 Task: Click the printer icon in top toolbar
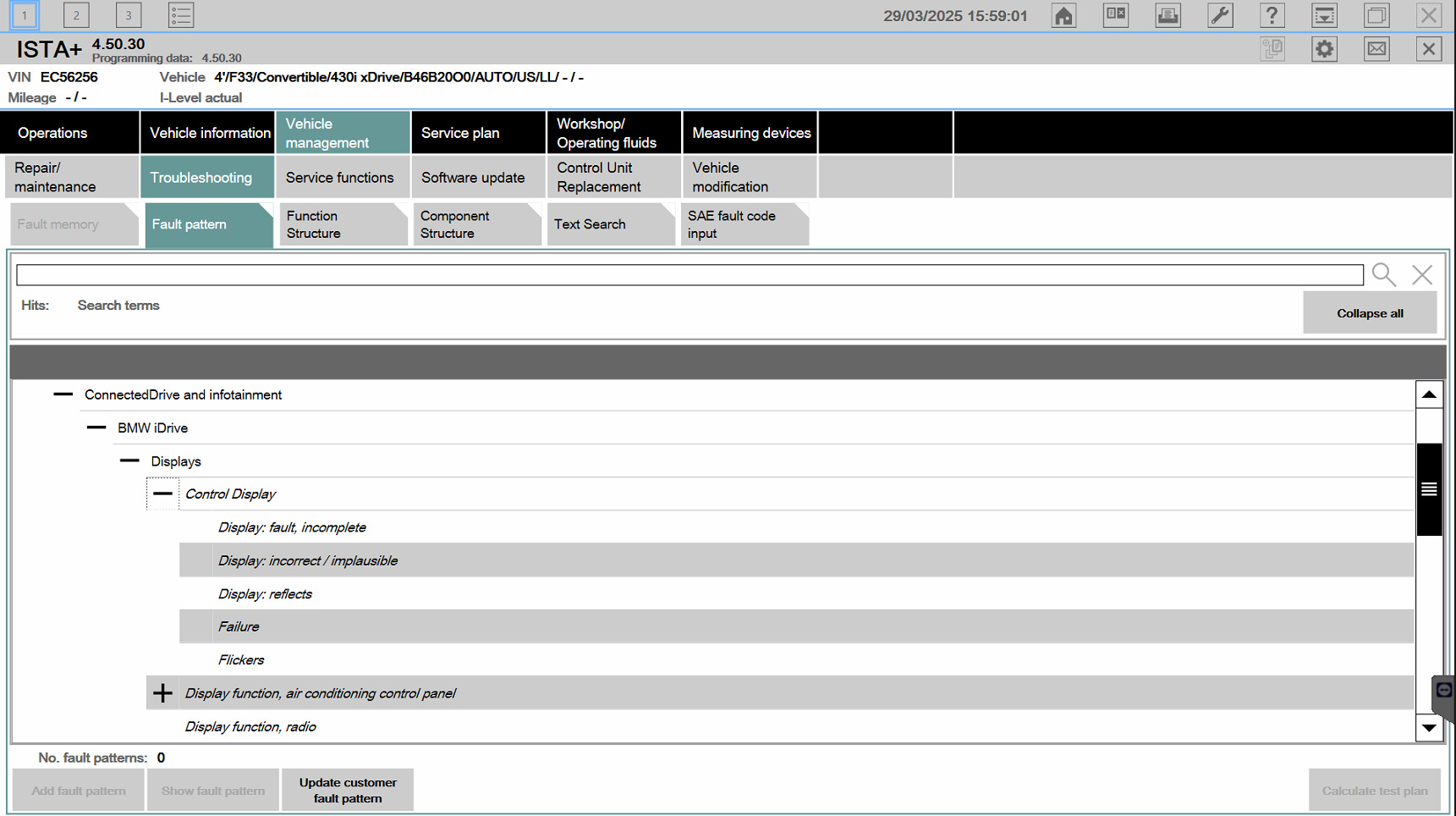[1168, 15]
